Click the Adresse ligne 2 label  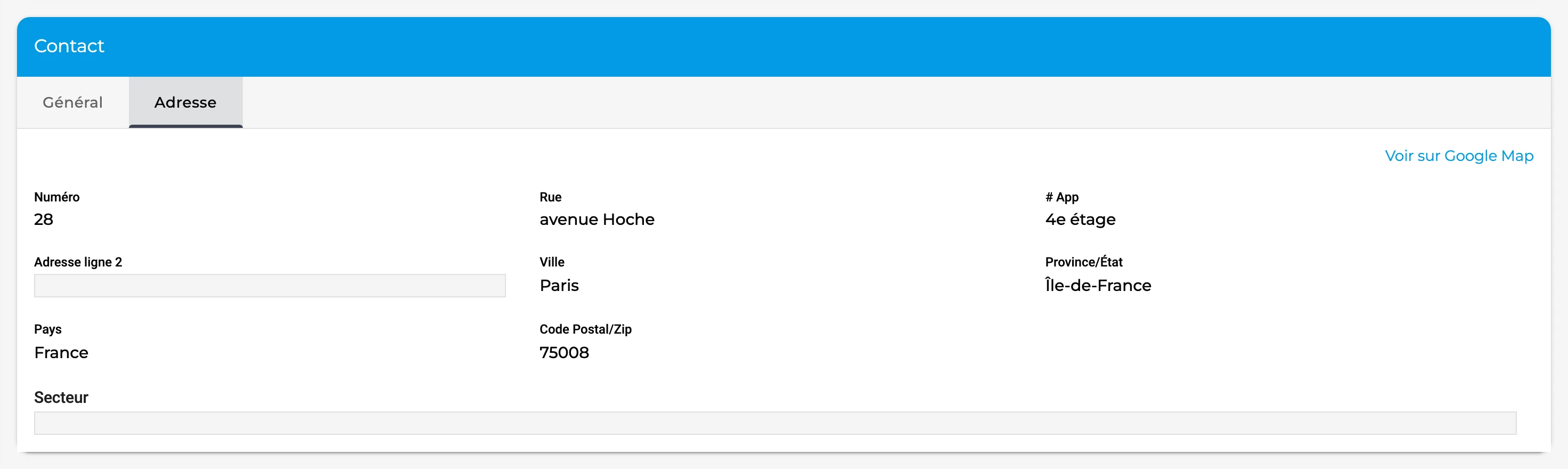pos(78,263)
